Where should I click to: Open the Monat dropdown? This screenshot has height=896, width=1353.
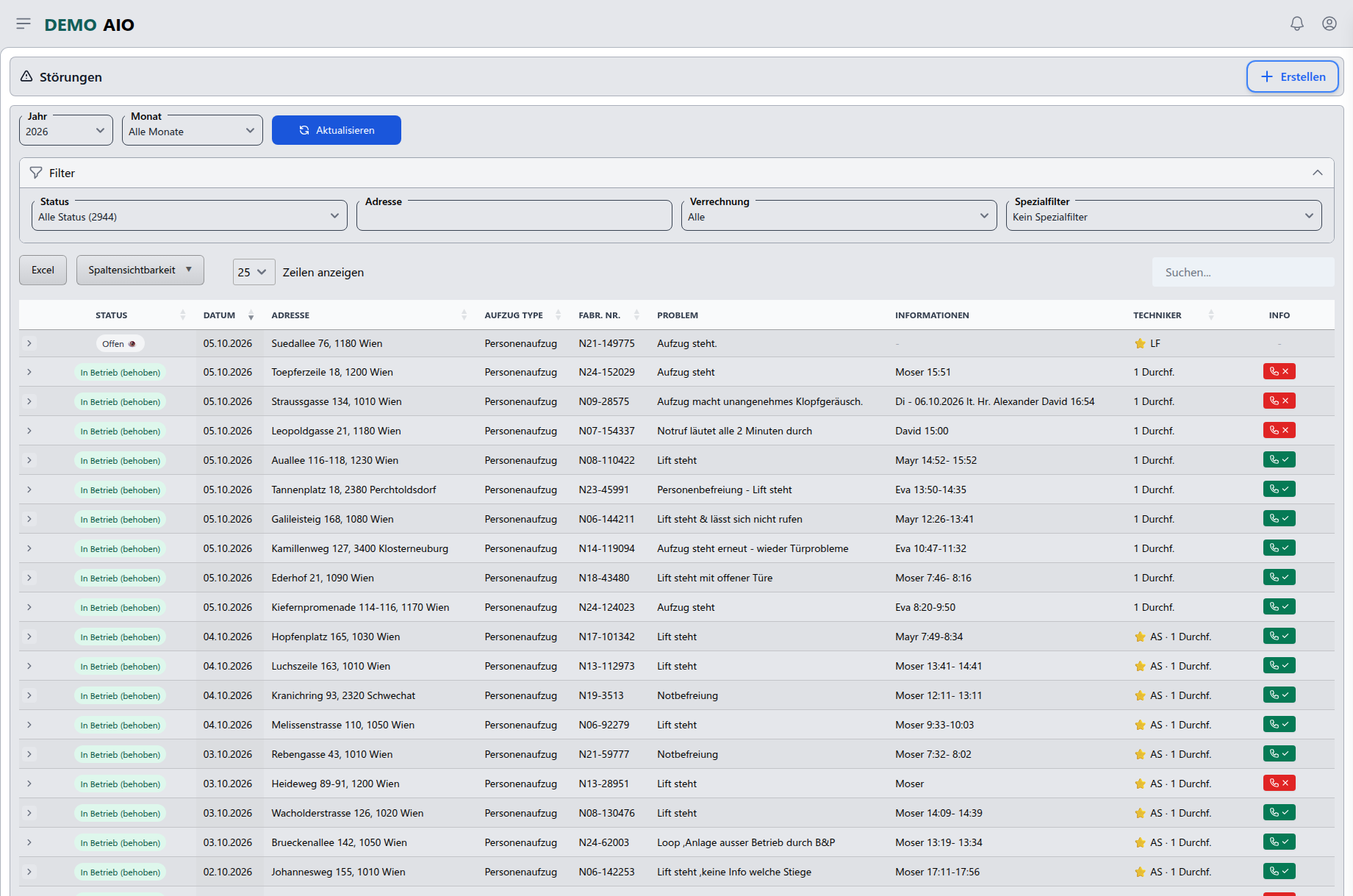pos(193,131)
